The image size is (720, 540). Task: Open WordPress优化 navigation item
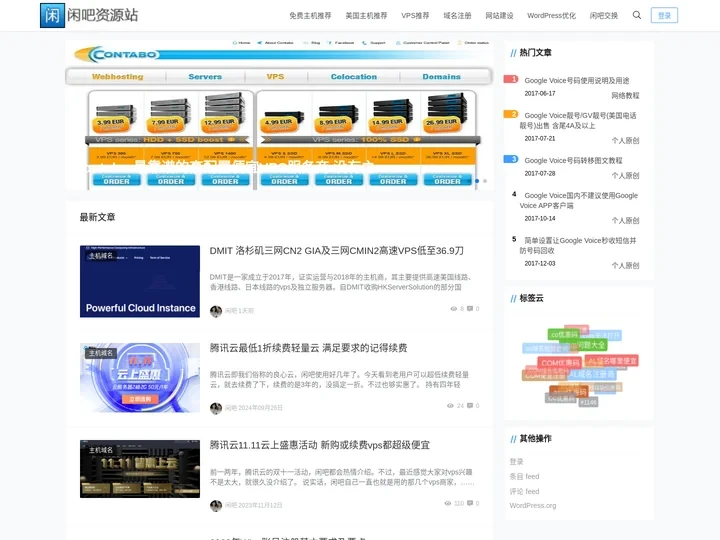pos(551,16)
